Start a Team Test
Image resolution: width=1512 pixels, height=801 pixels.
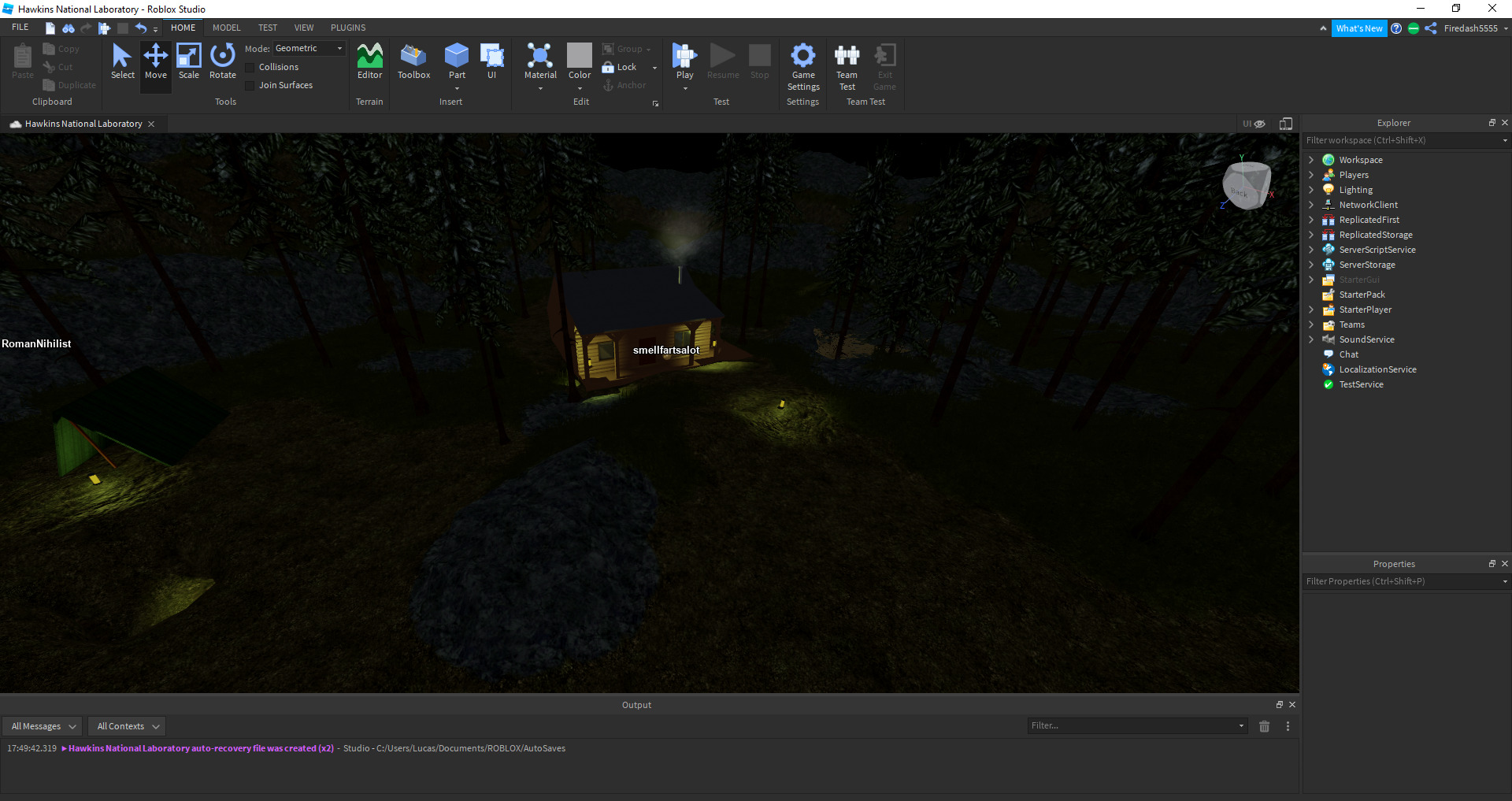pyautogui.click(x=847, y=67)
